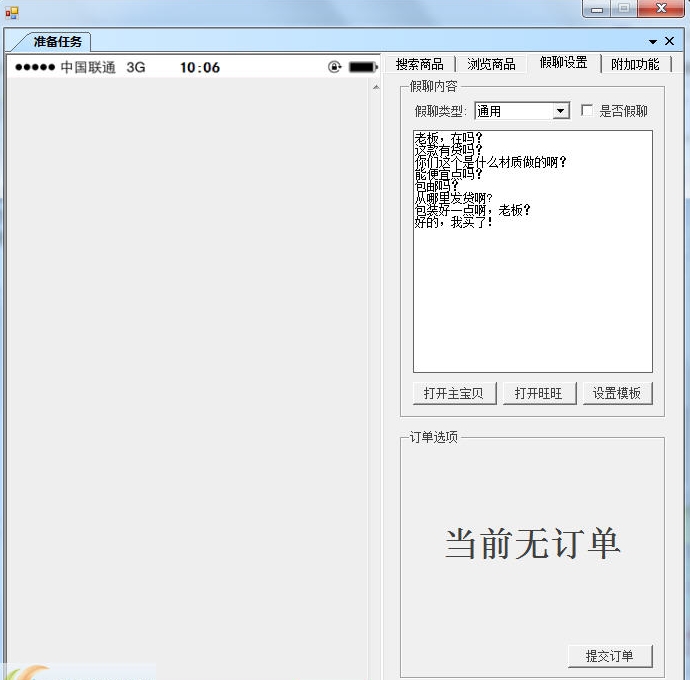Click the battery icon in phone status bar
The image size is (690, 680).
click(x=363, y=67)
